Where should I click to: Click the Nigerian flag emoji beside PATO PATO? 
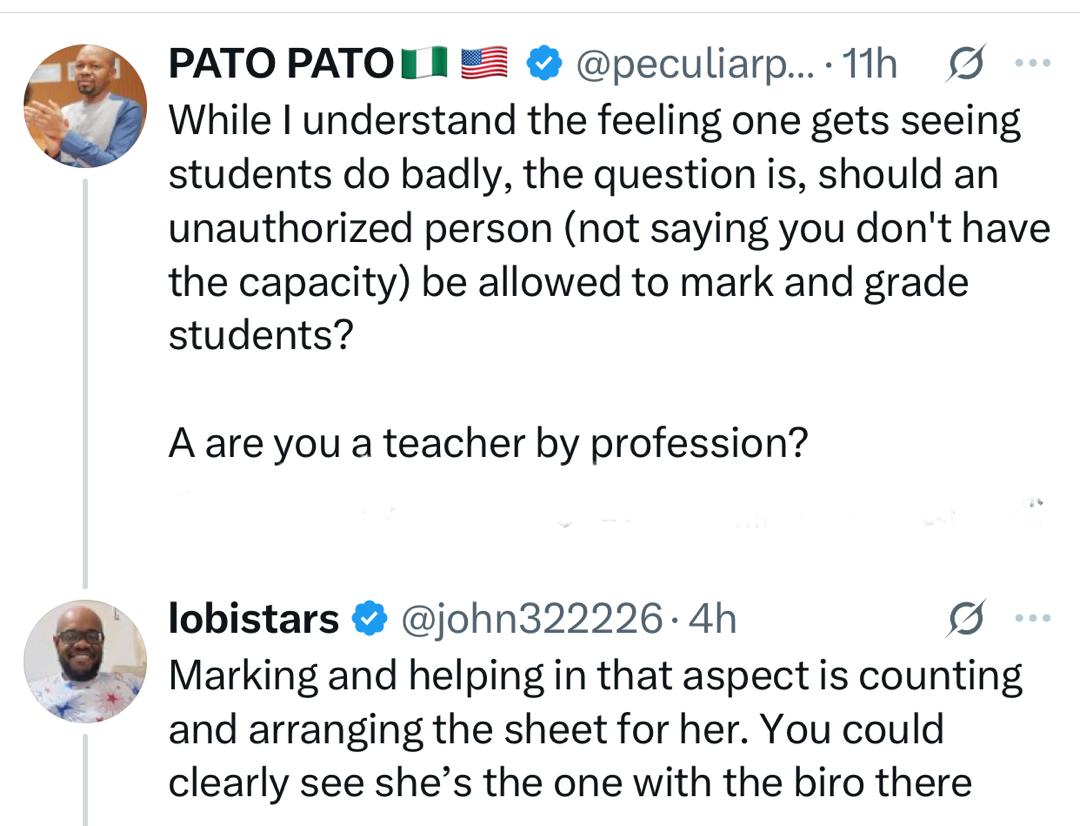click(426, 65)
